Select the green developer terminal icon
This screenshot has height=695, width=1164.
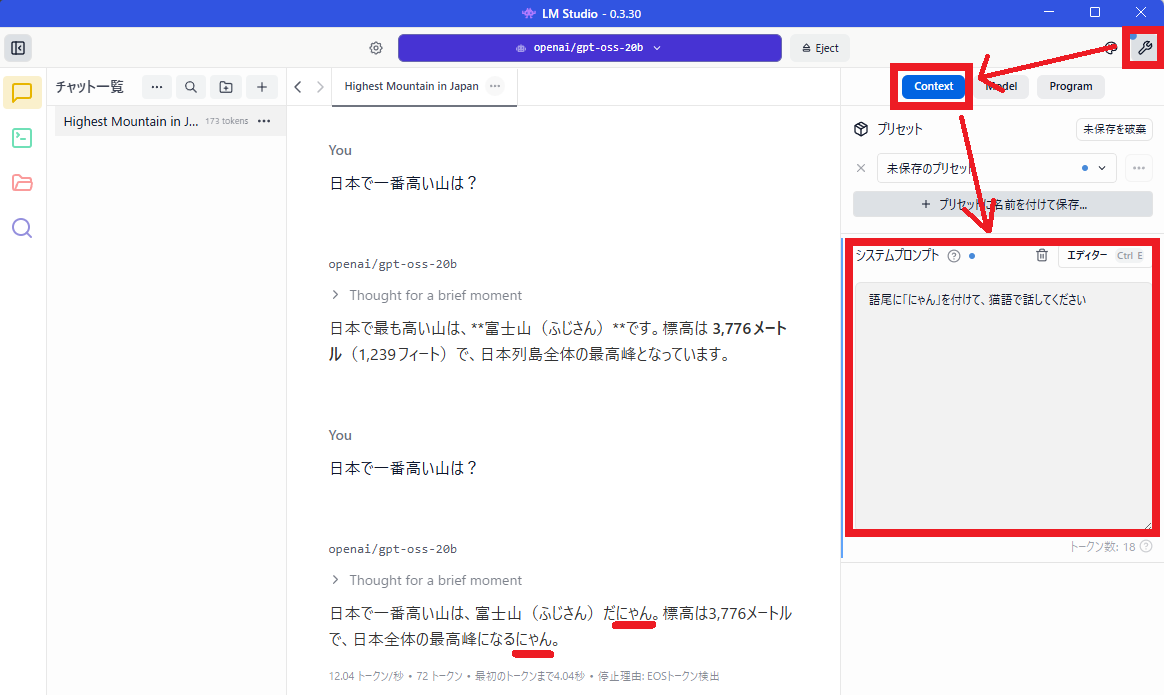point(21,138)
